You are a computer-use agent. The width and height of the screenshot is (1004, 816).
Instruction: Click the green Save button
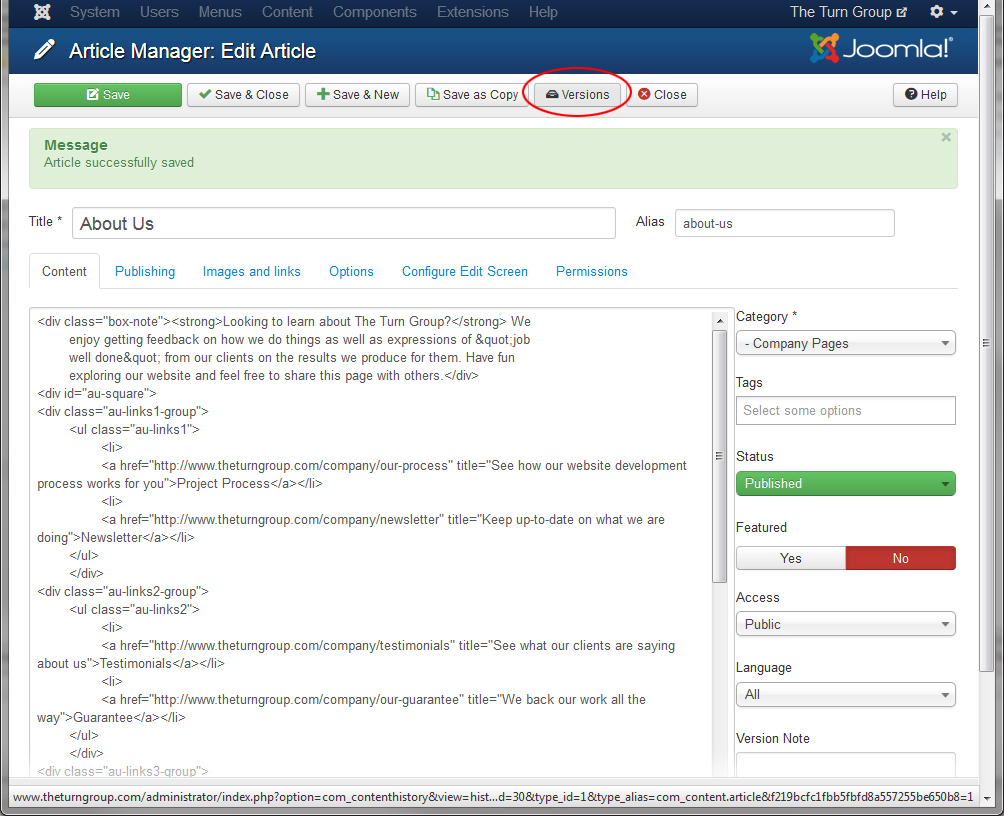(108, 95)
